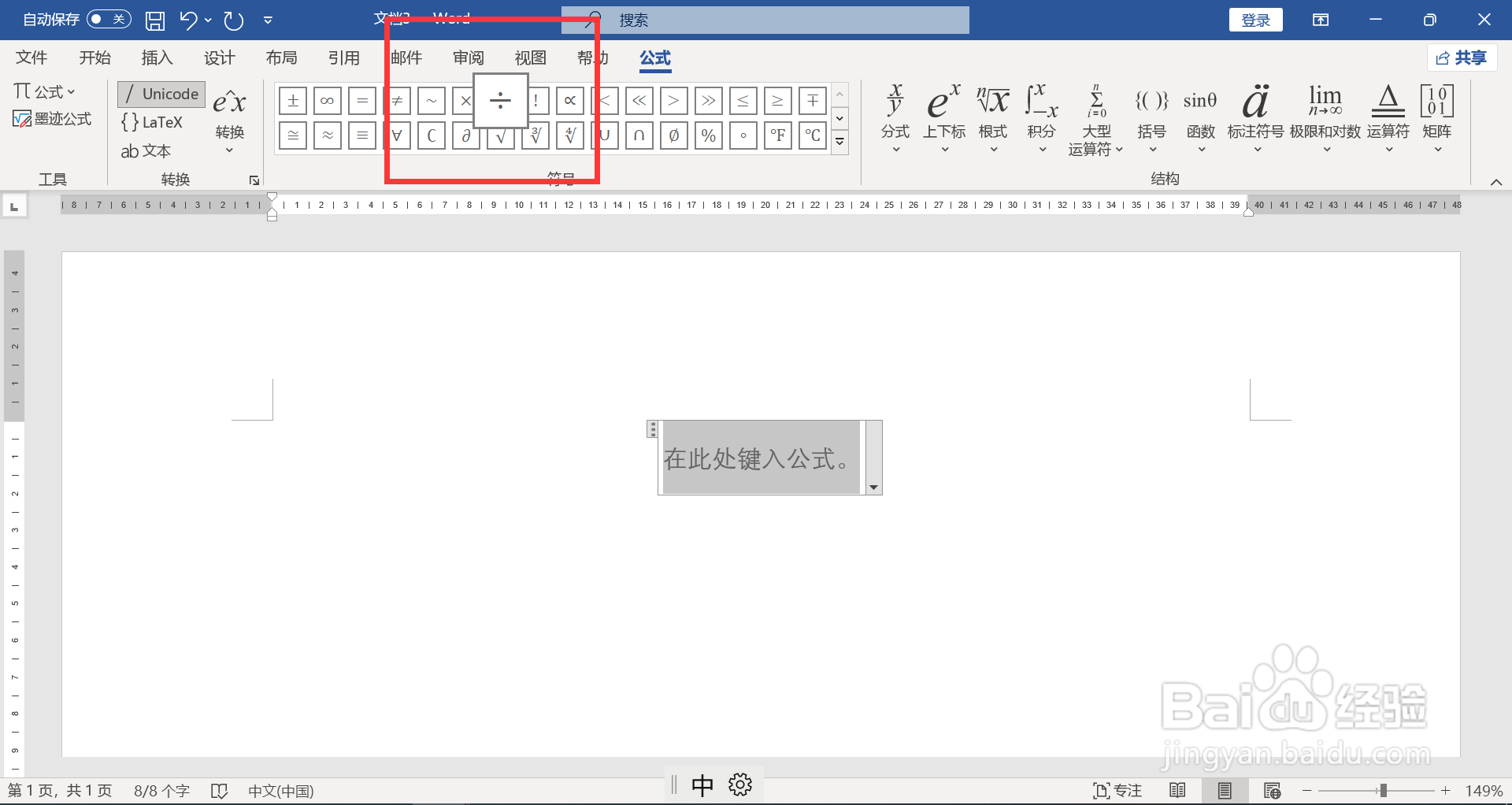
Task: Insert the approximately-congruent symbol
Action: [293, 135]
